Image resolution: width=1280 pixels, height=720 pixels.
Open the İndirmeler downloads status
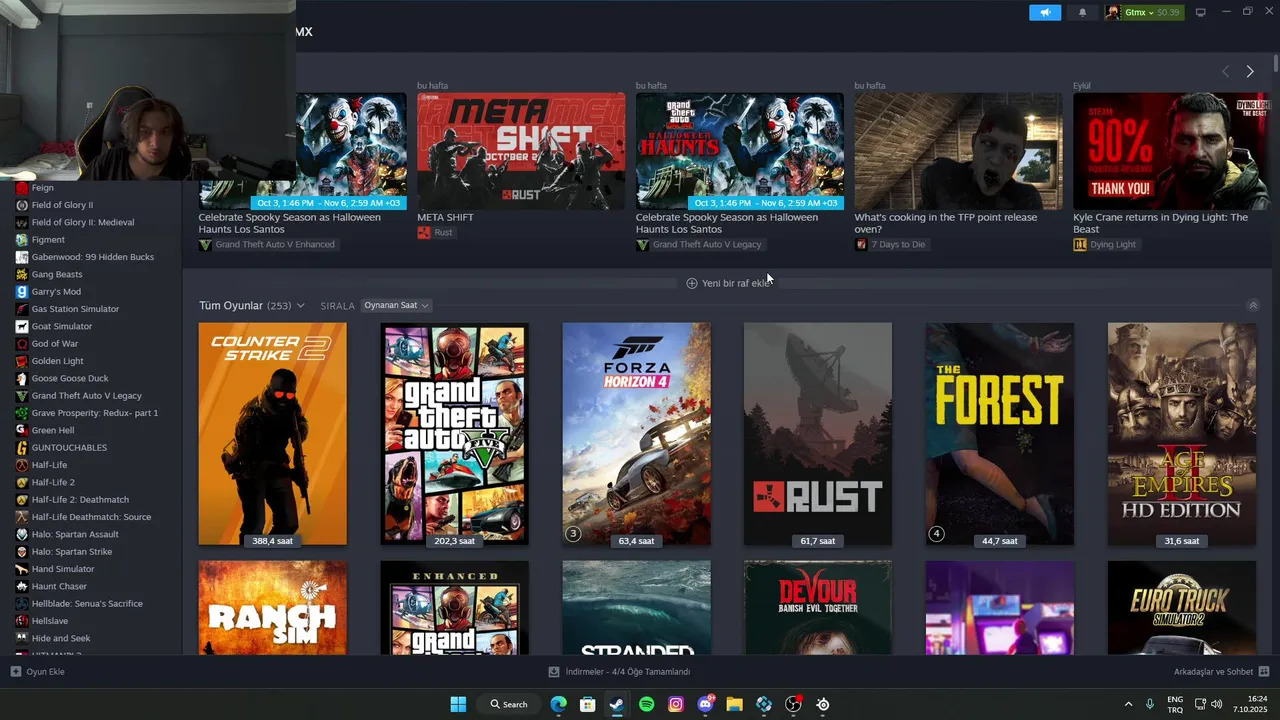coord(620,672)
